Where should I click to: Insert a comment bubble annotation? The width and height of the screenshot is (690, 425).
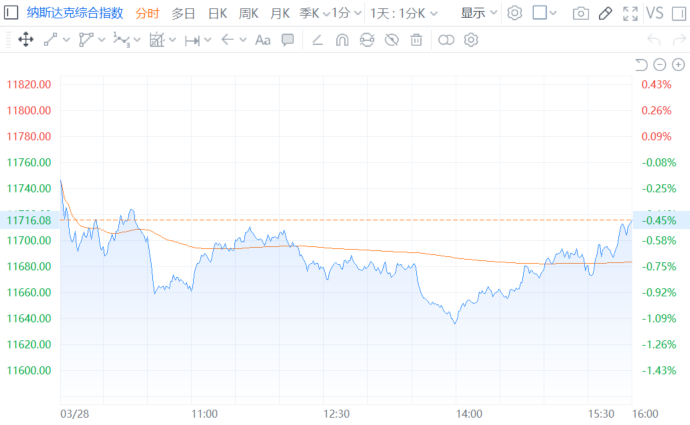pyautogui.click(x=288, y=40)
